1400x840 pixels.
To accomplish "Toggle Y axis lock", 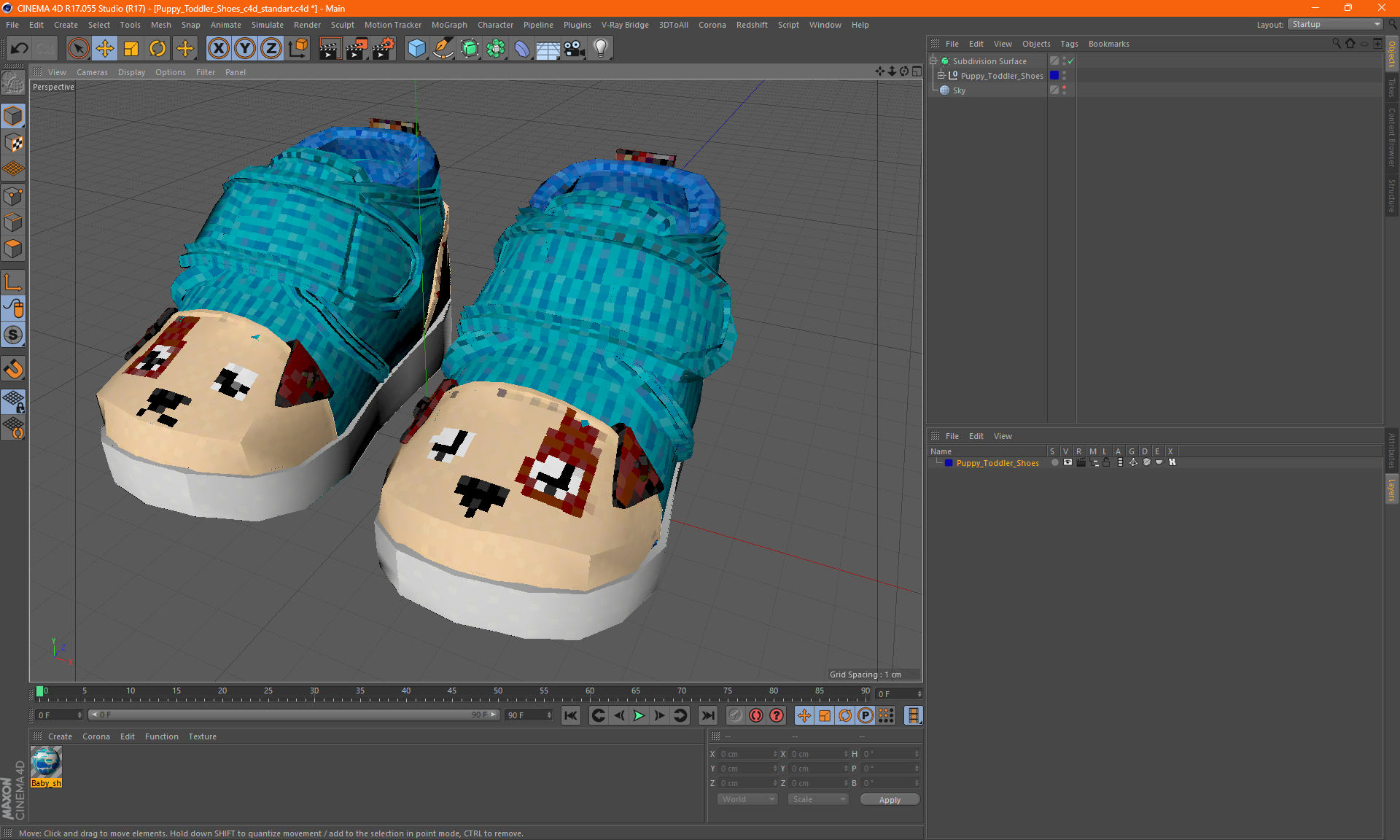I will [x=245, y=49].
